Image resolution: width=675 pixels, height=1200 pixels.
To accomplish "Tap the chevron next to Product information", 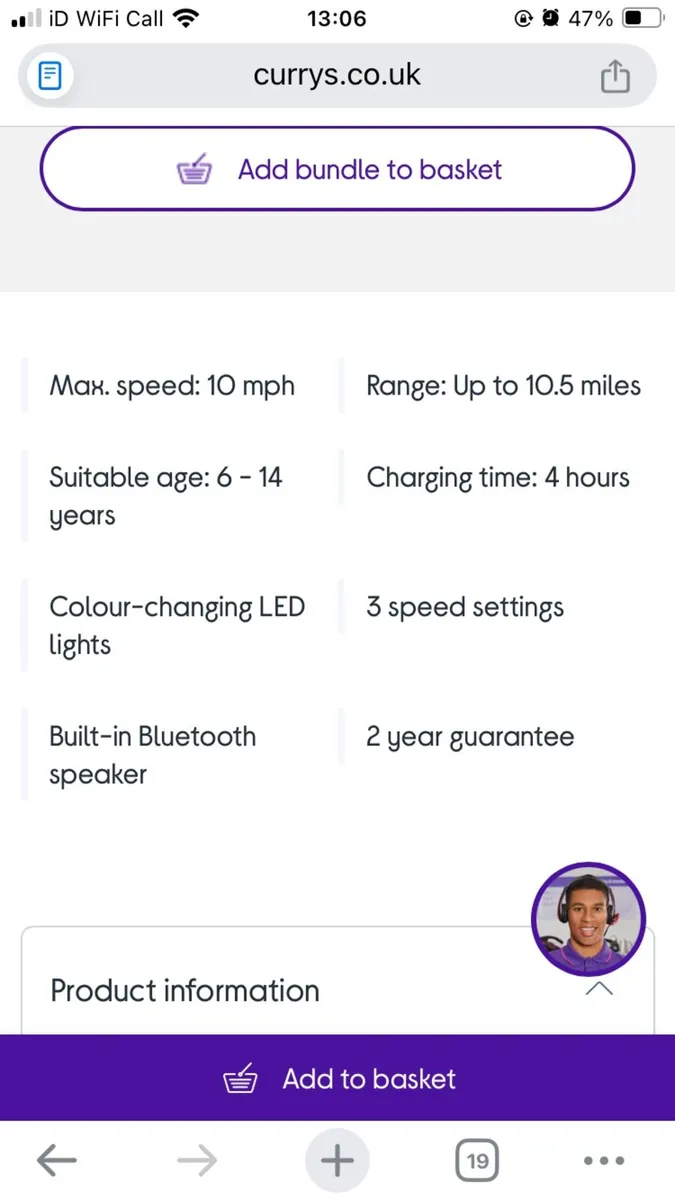I will point(598,988).
